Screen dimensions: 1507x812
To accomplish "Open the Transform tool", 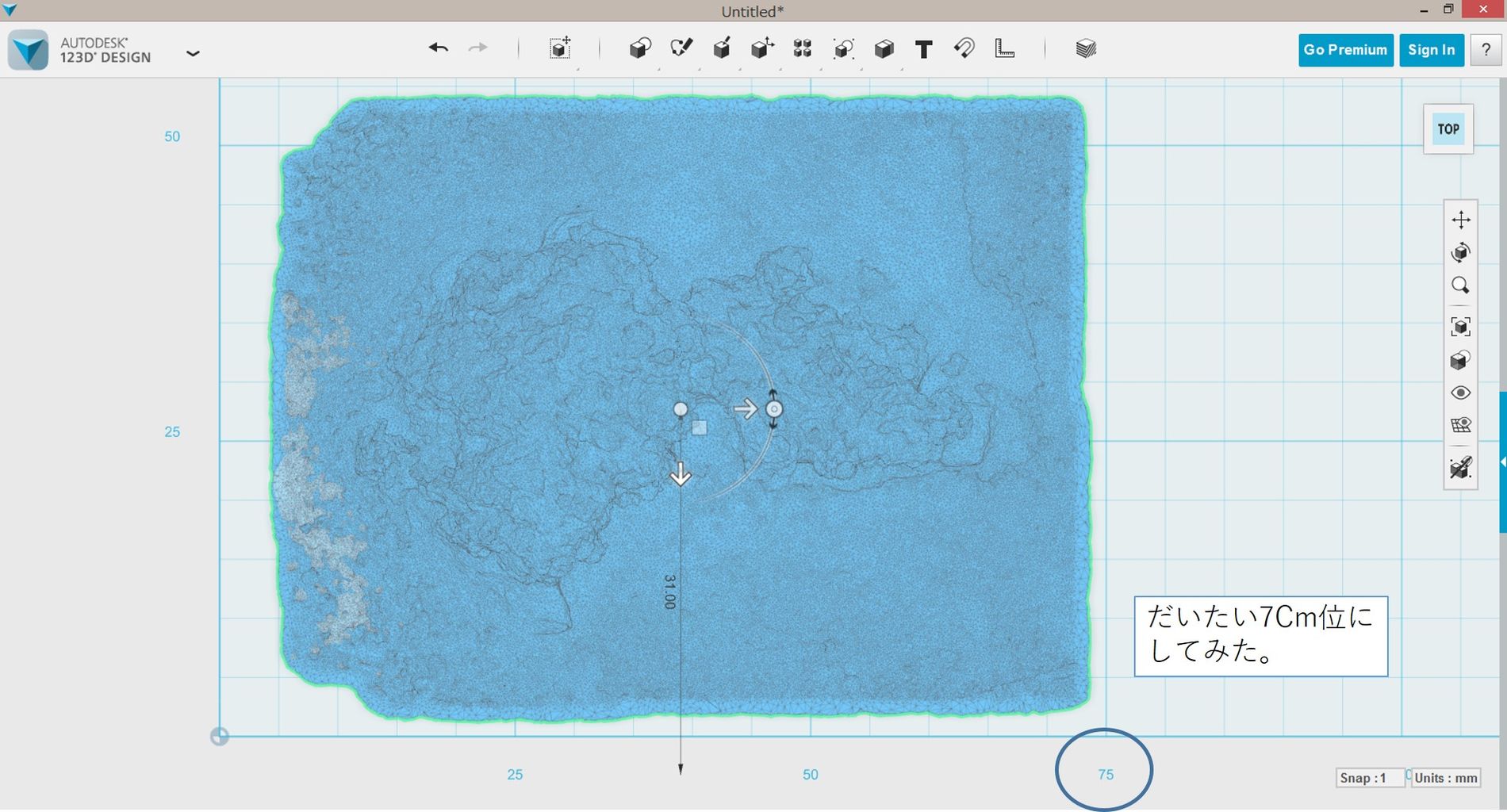I will click(560, 48).
